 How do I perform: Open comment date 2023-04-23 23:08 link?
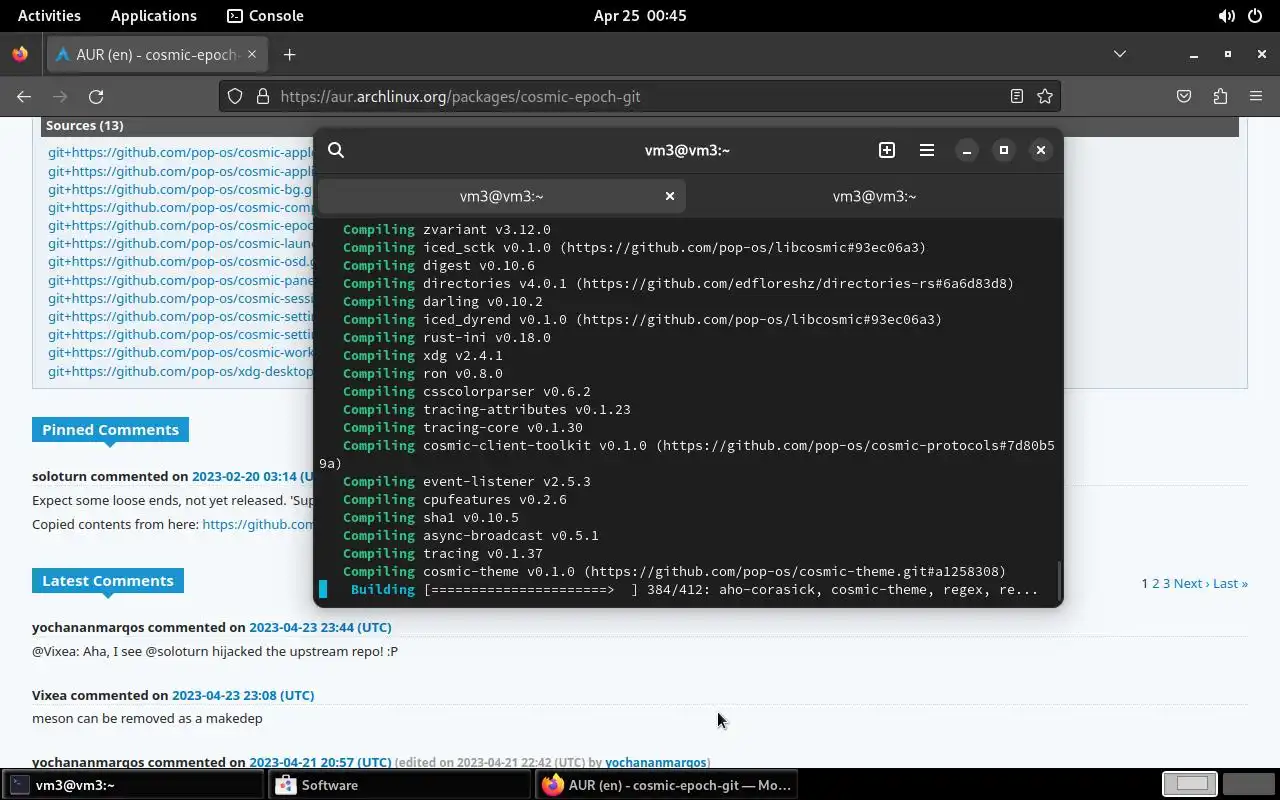coord(243,695)
